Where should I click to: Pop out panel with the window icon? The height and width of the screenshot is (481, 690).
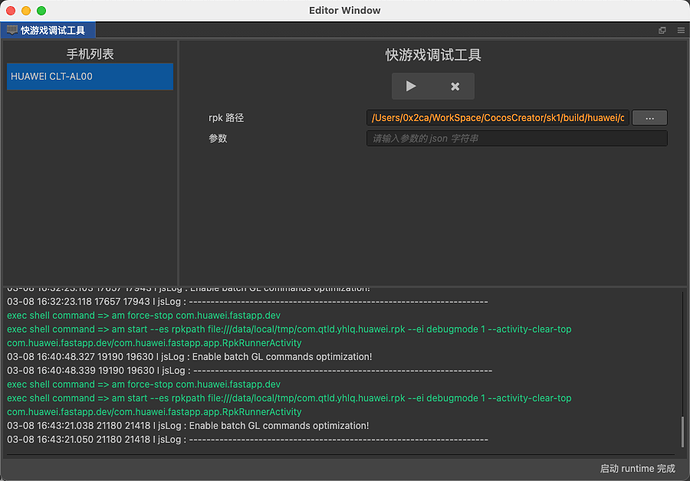coord(662,30)
